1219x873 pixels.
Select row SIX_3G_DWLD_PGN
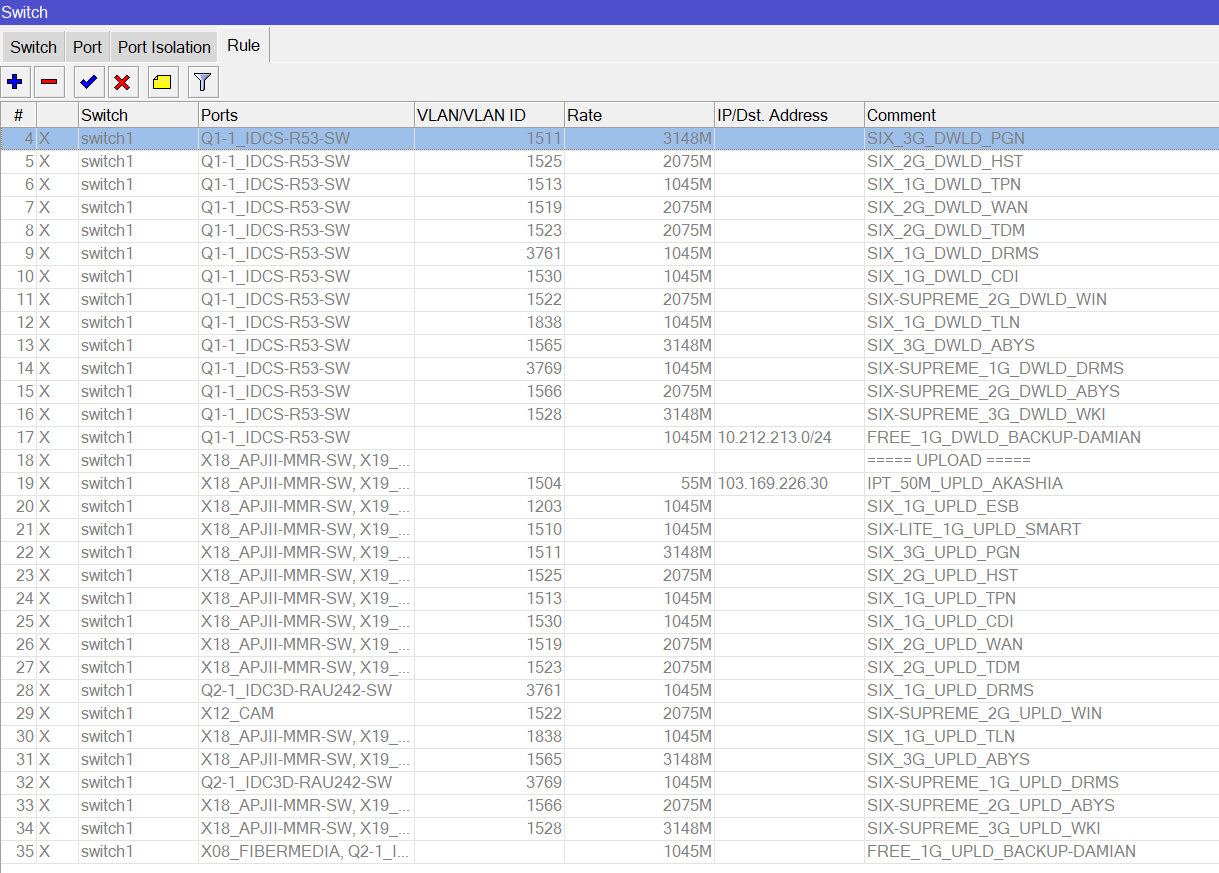pyautogui.click(x=609, y=138)
